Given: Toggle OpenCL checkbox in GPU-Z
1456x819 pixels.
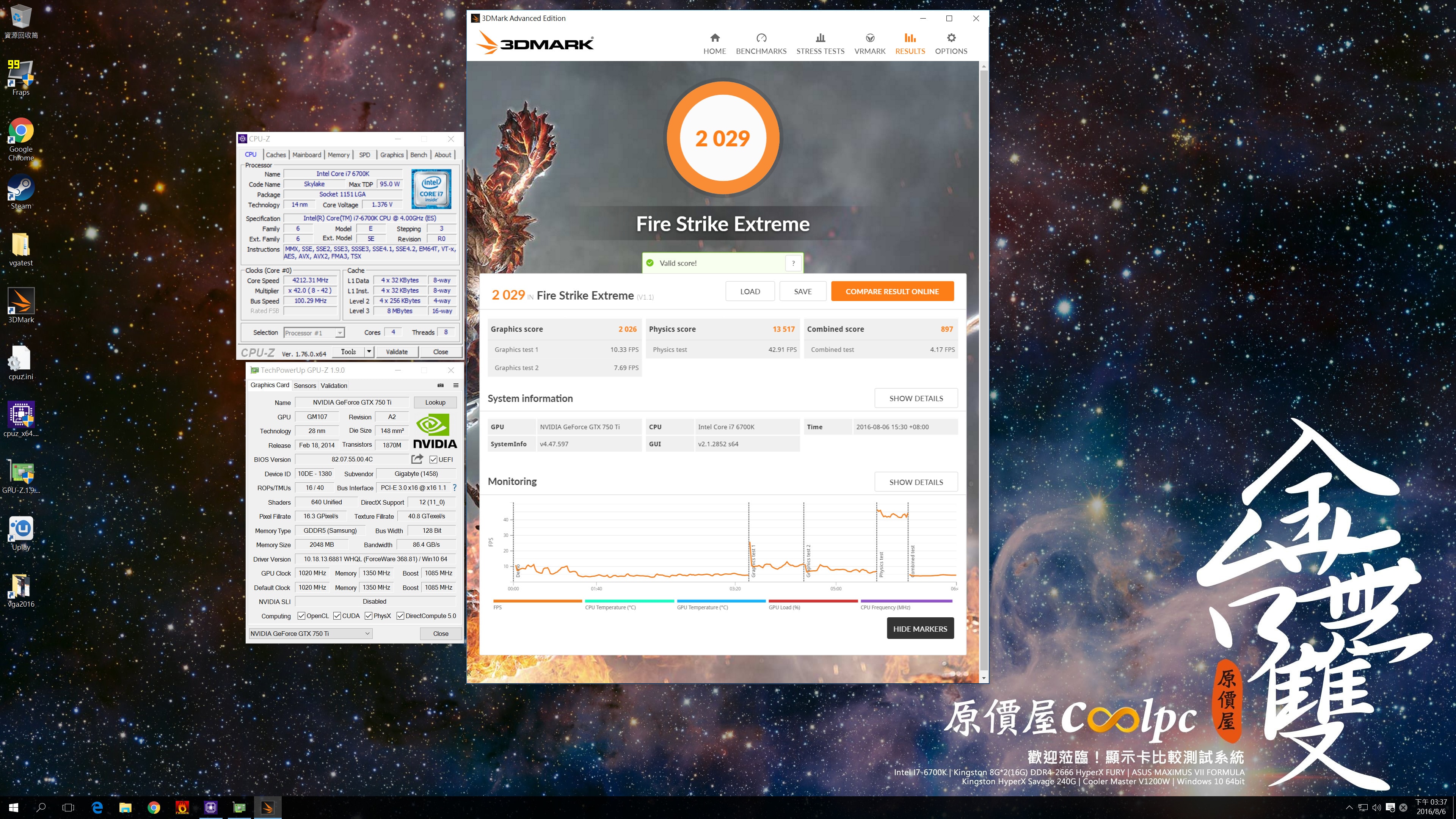Looking at the screenshot, I should click(x=301, y=615).
